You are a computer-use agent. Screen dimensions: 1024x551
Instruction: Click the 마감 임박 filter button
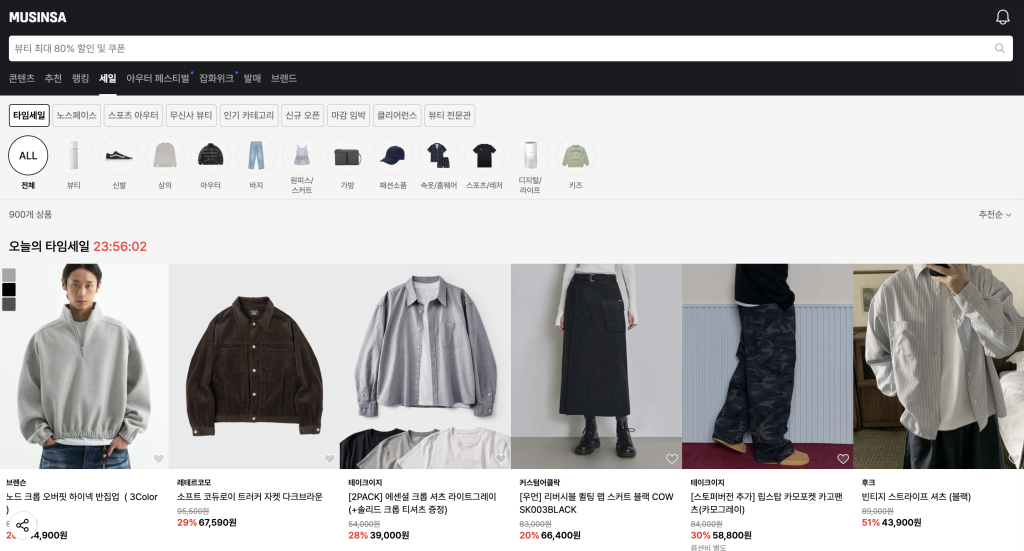coord(348,116)
